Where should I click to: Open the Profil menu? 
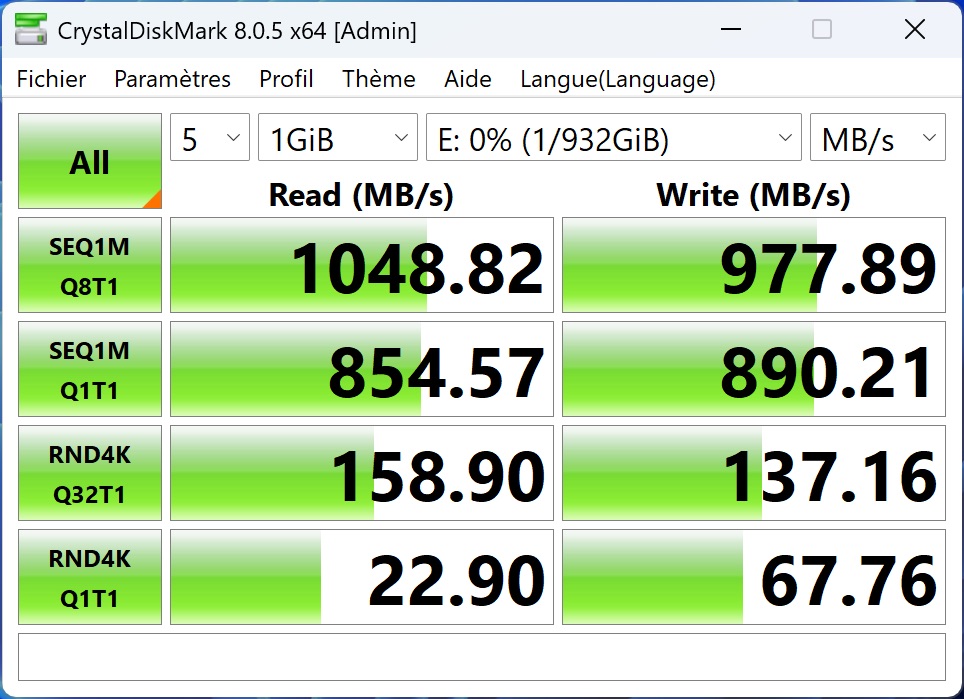(x=286, y=79)
